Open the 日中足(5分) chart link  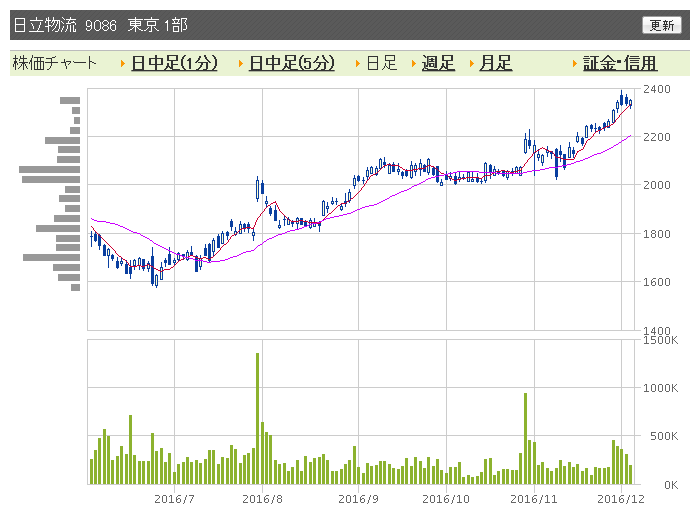tap(292, 63)
